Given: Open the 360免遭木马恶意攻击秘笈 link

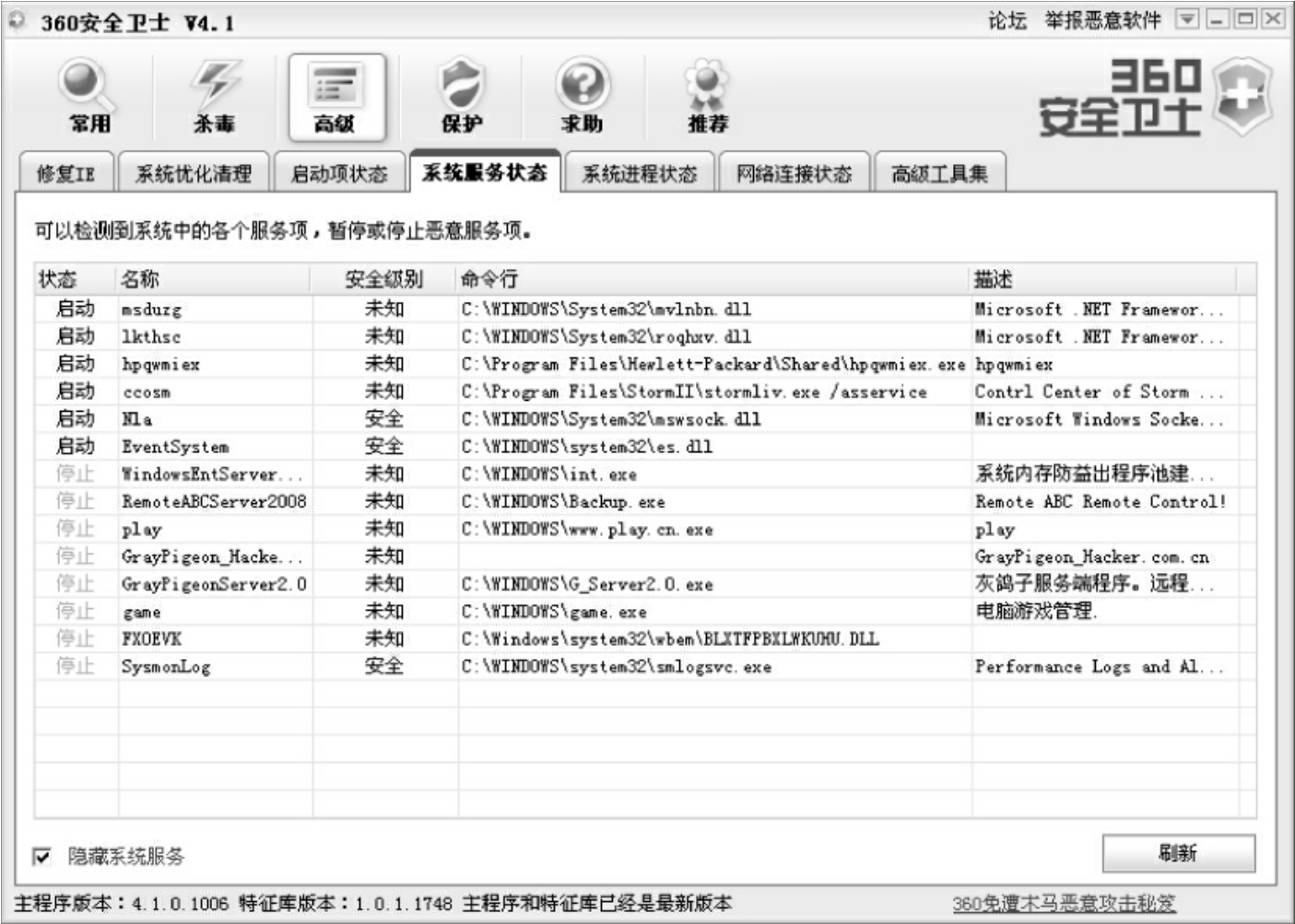Looking at the screenshot, I should pos(1065,904).
